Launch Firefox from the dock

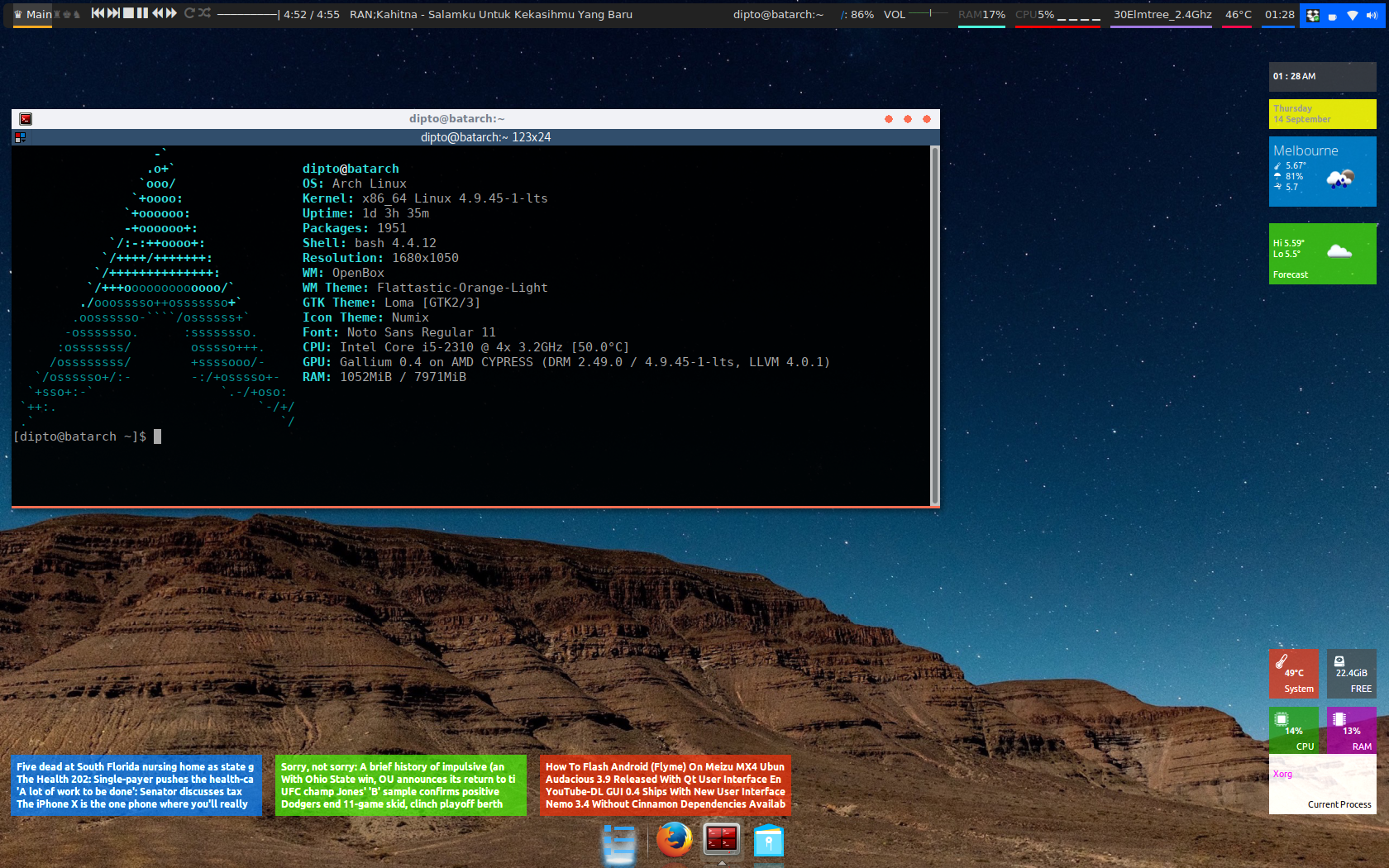coord(674,840)
